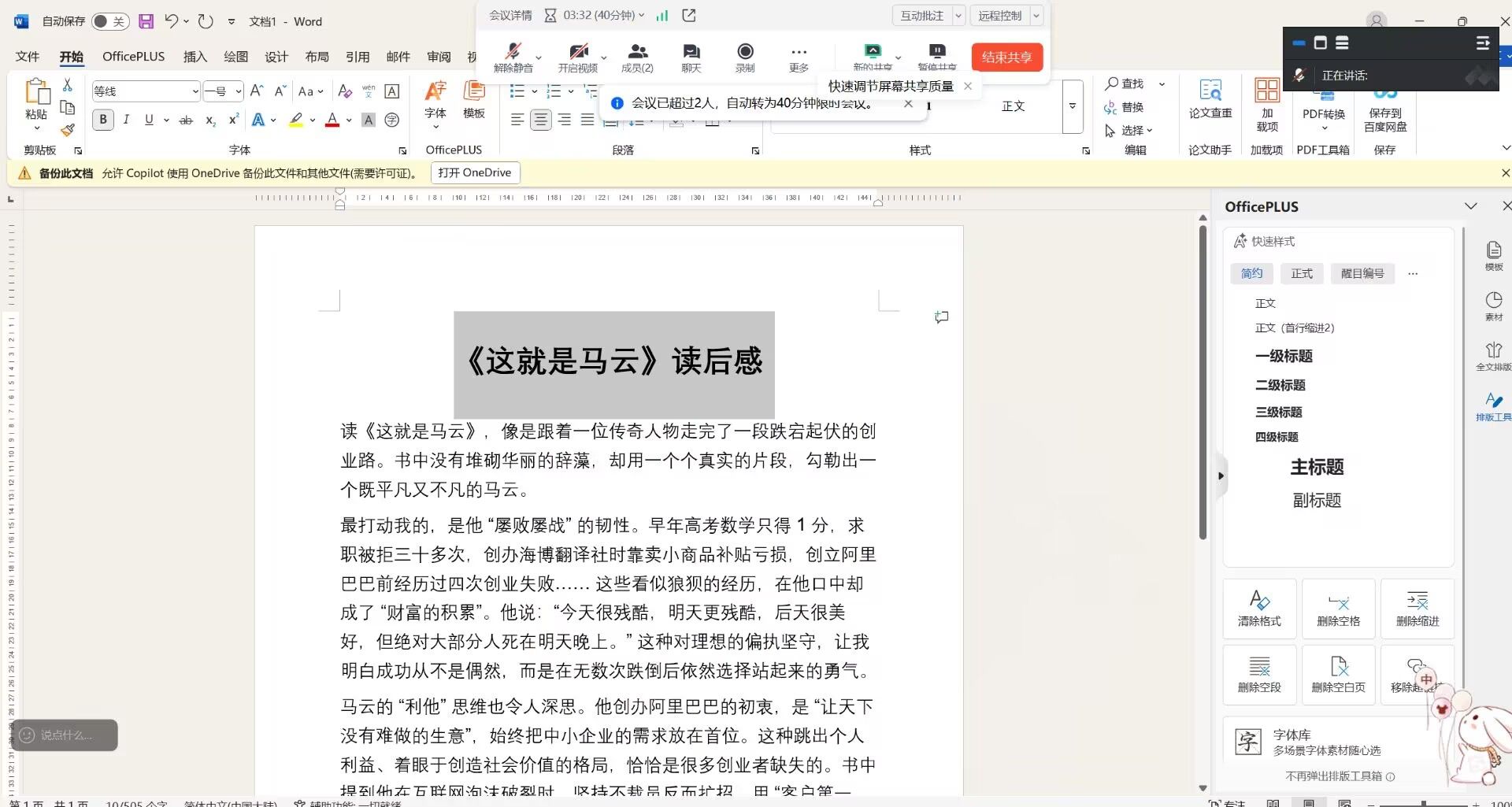
Task: Click the 录制 record meeting icon
Action: tap(744, 57)
